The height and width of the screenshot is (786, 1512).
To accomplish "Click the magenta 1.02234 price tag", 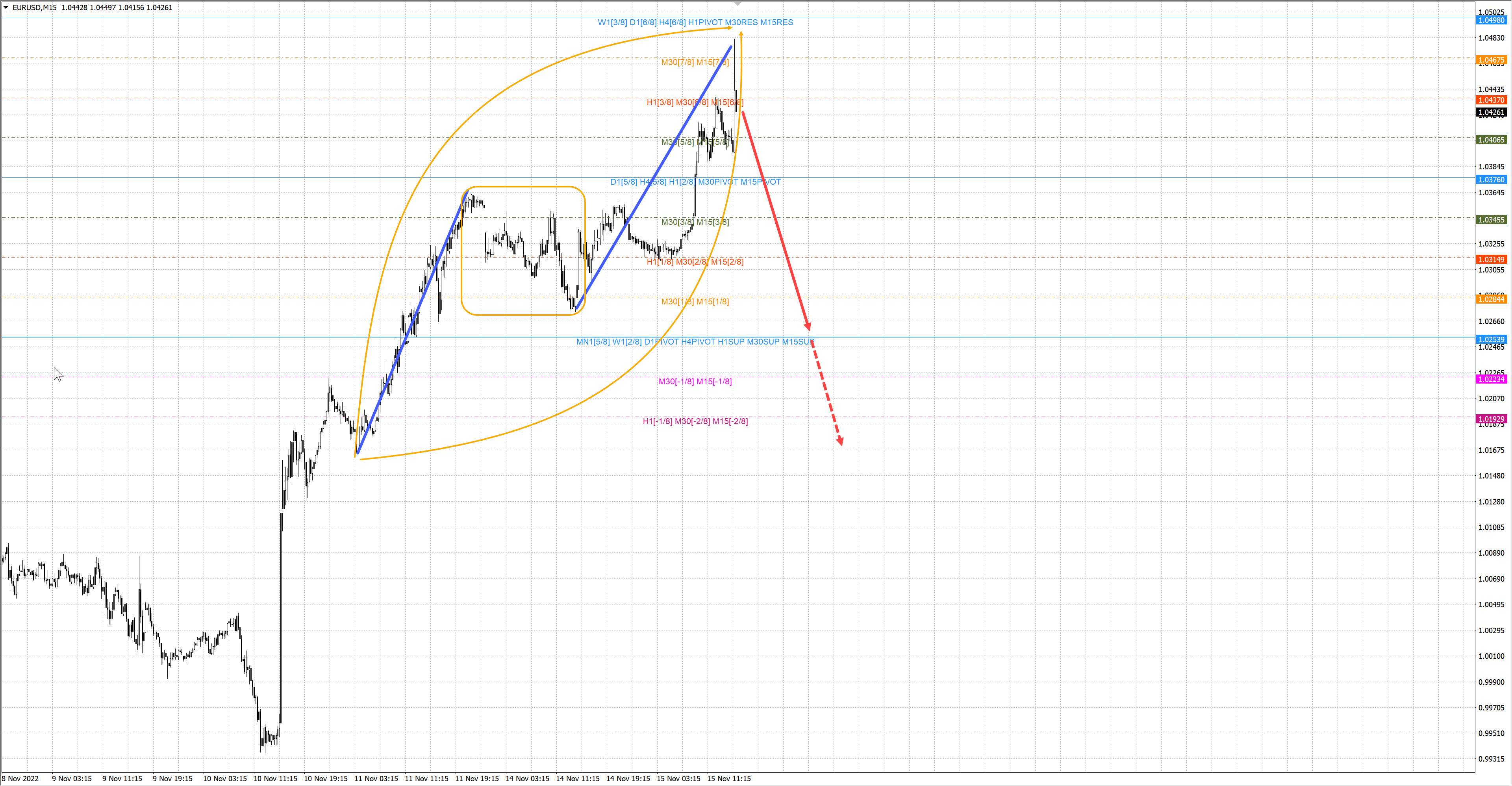I will point(1491,379).
